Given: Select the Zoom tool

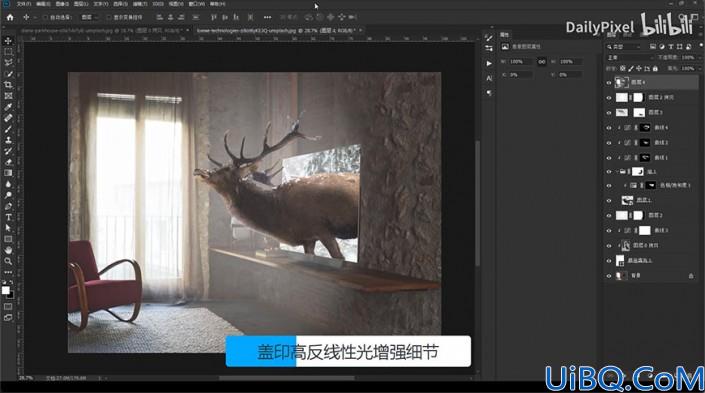Looking at the screenshot, I should pyautogui.click(x=8, y=261).
